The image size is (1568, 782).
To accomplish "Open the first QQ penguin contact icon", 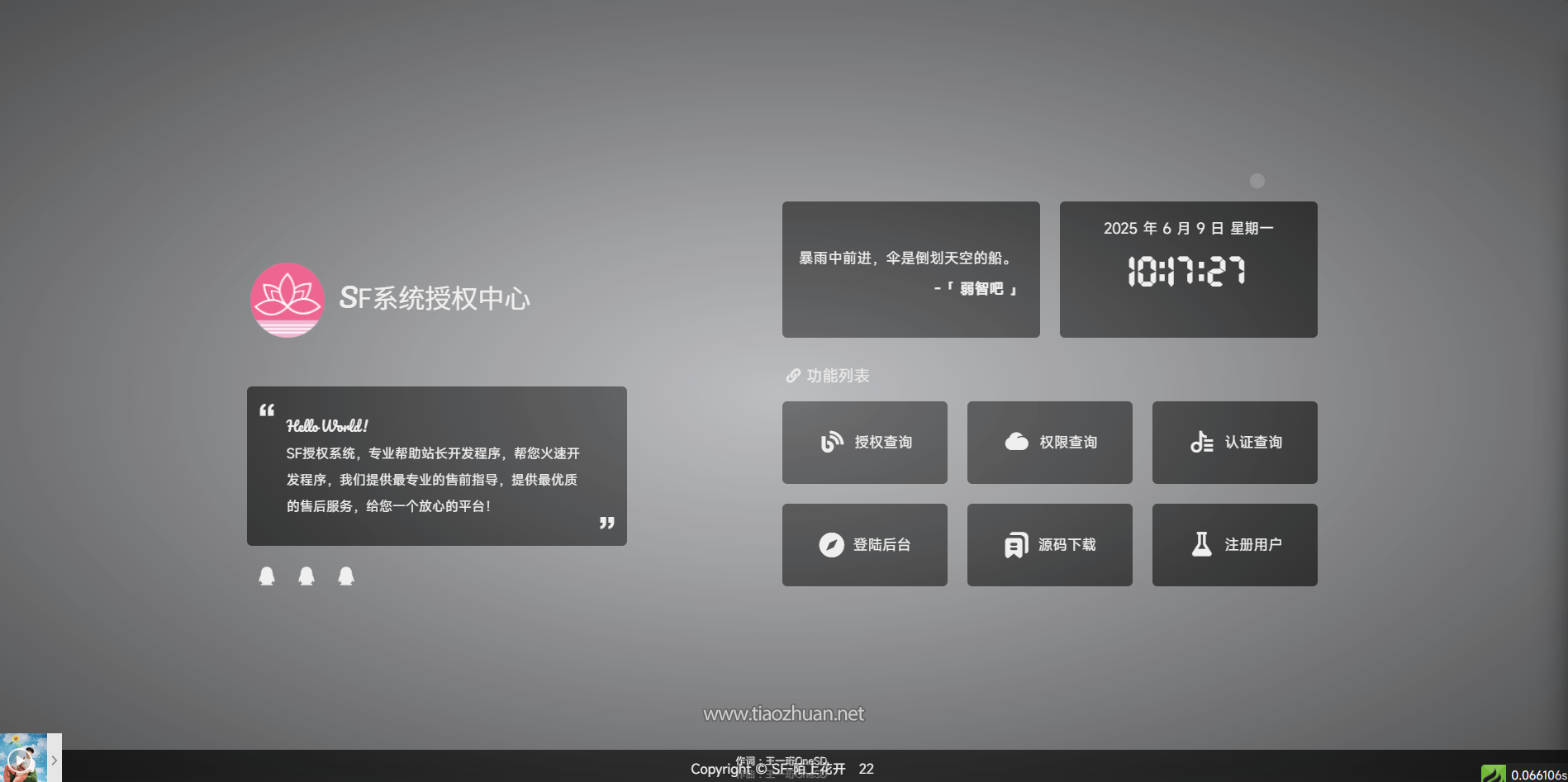I will click(267, 576).
